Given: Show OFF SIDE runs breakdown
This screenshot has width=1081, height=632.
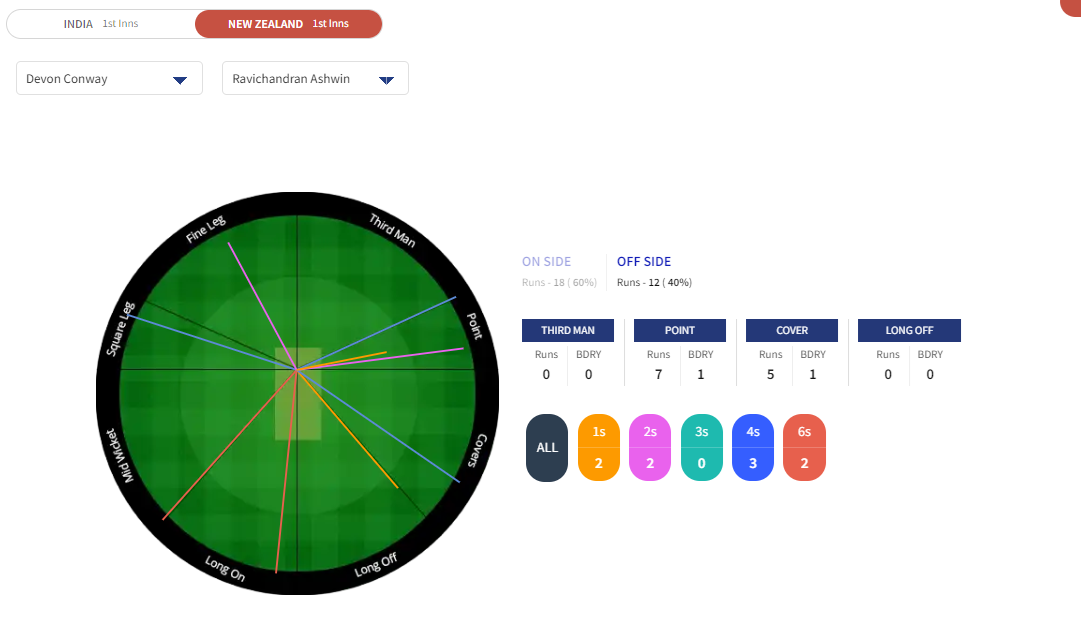Looking at the screenshot, I should point(644,262).
